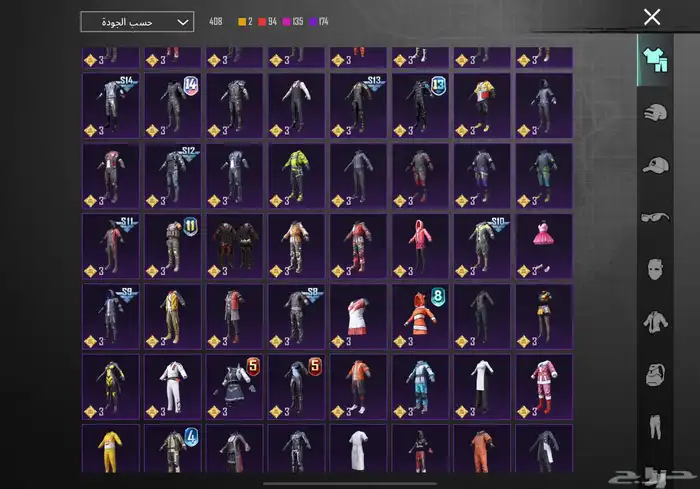The image size is (700, 489).
Task: Open the face mask category icon
Action: (x=654, y=269)
